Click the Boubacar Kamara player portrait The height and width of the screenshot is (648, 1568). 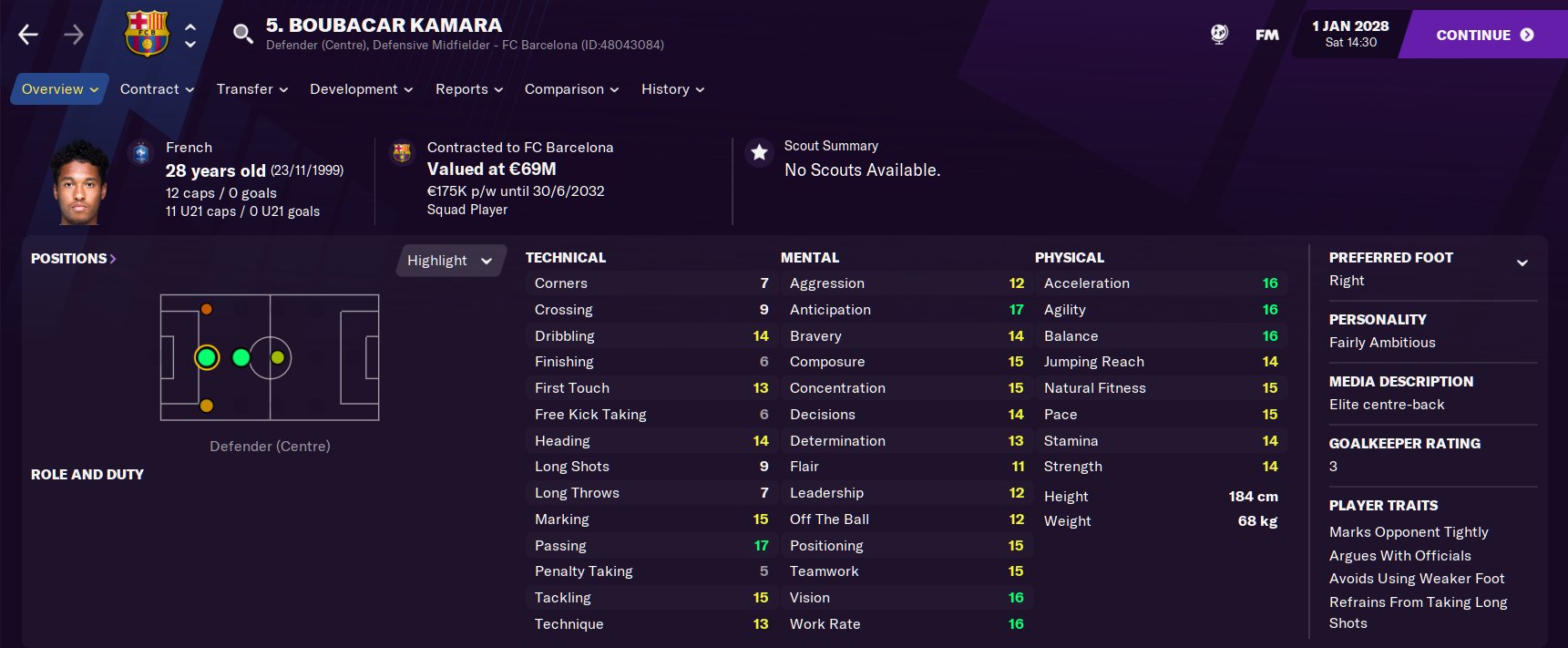coord(80,182)
